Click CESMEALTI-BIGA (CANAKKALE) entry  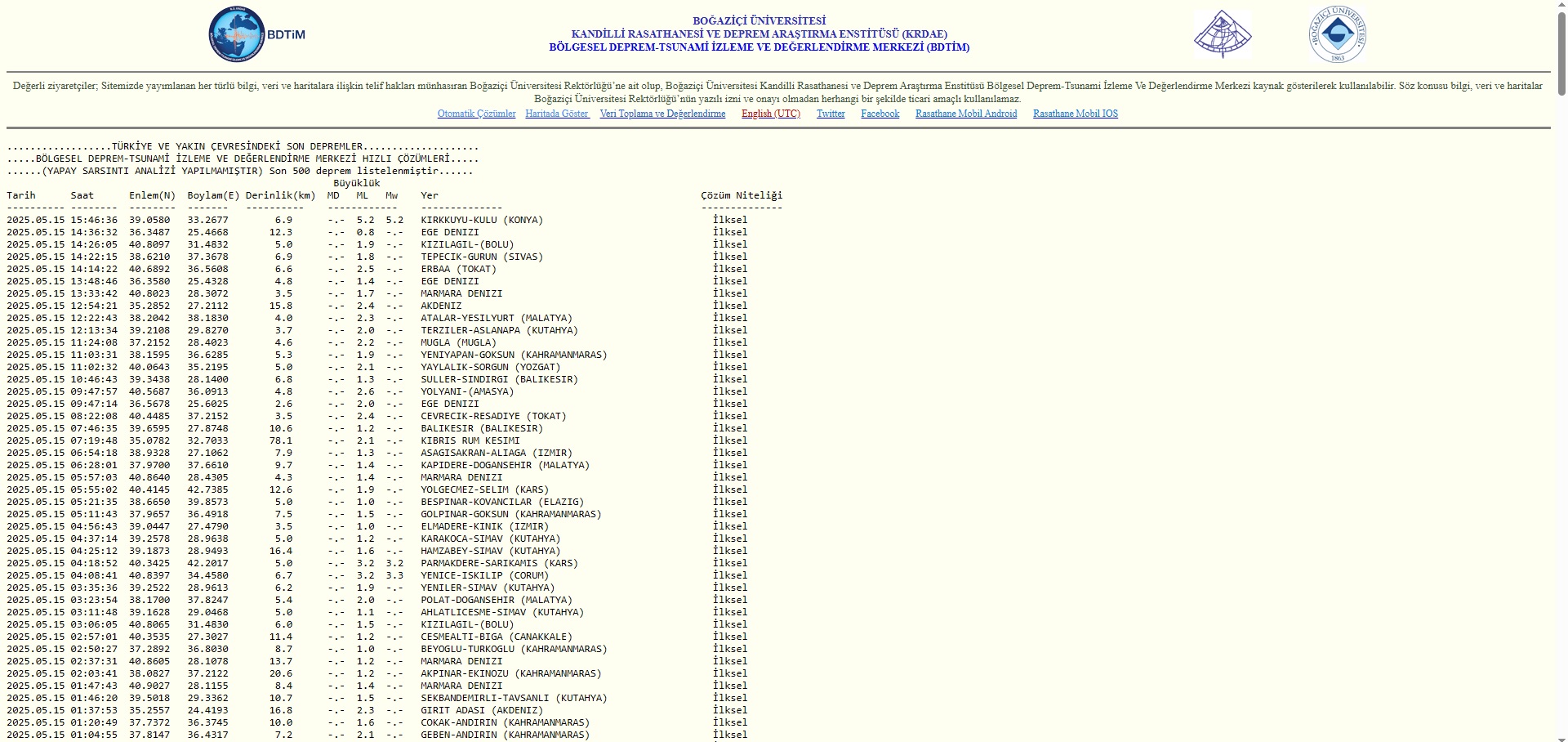pyautogui.click(x=497, y=637)
